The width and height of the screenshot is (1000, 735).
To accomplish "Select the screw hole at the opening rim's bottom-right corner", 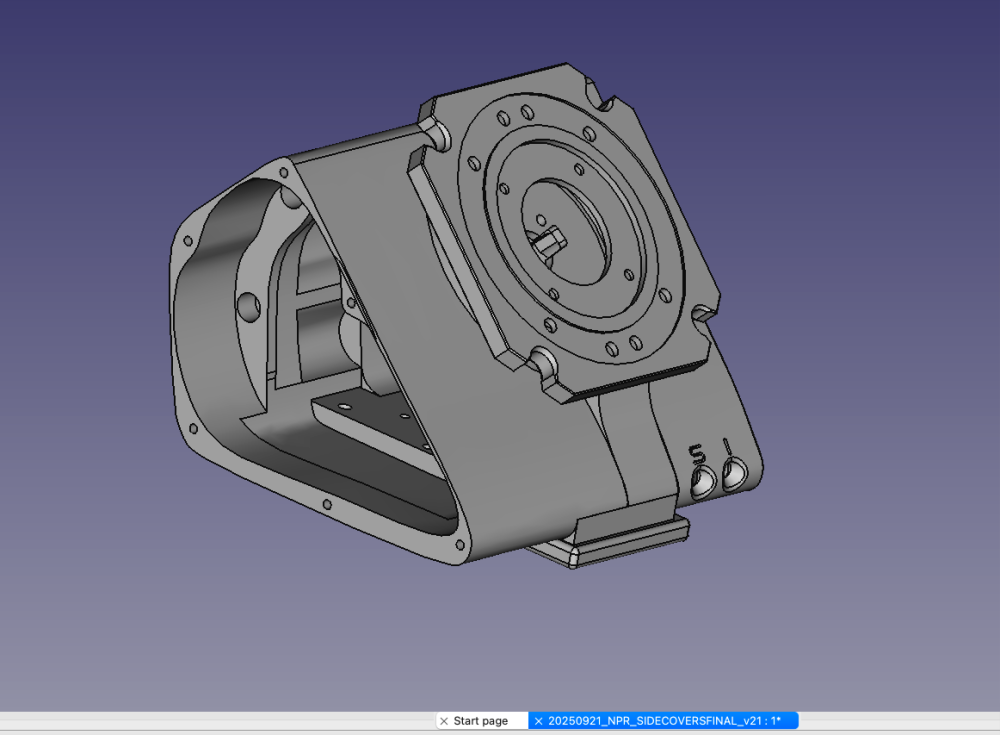I will pos(460,545).
